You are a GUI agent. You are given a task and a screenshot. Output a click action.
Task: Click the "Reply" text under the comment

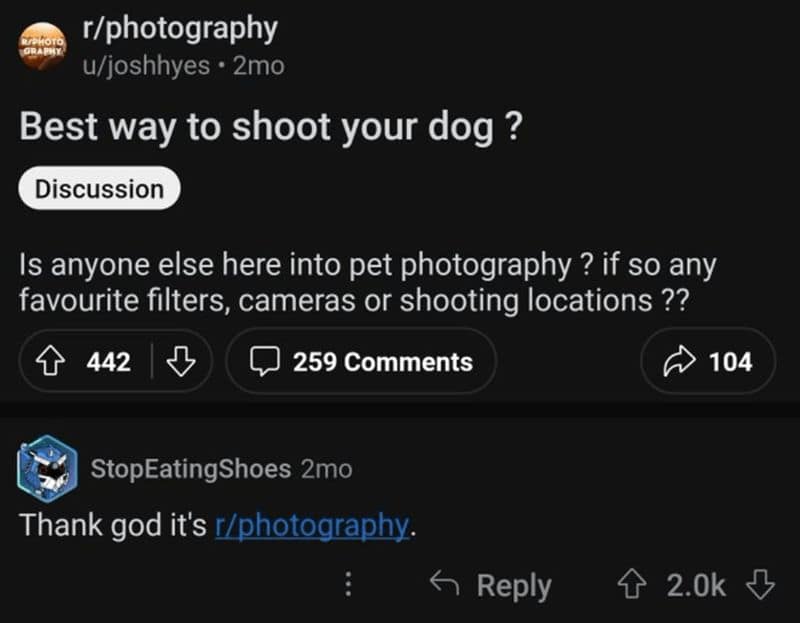(513, 584)
